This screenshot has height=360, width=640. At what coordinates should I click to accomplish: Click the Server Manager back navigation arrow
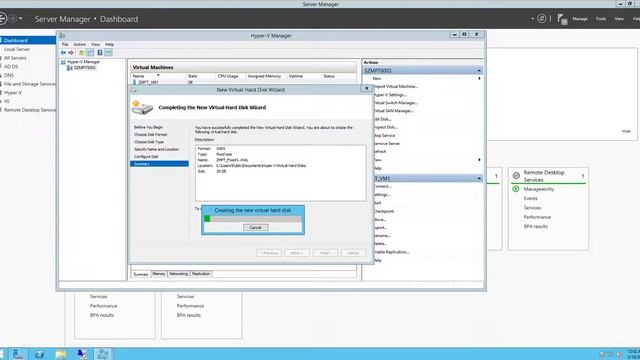(2, 19)
